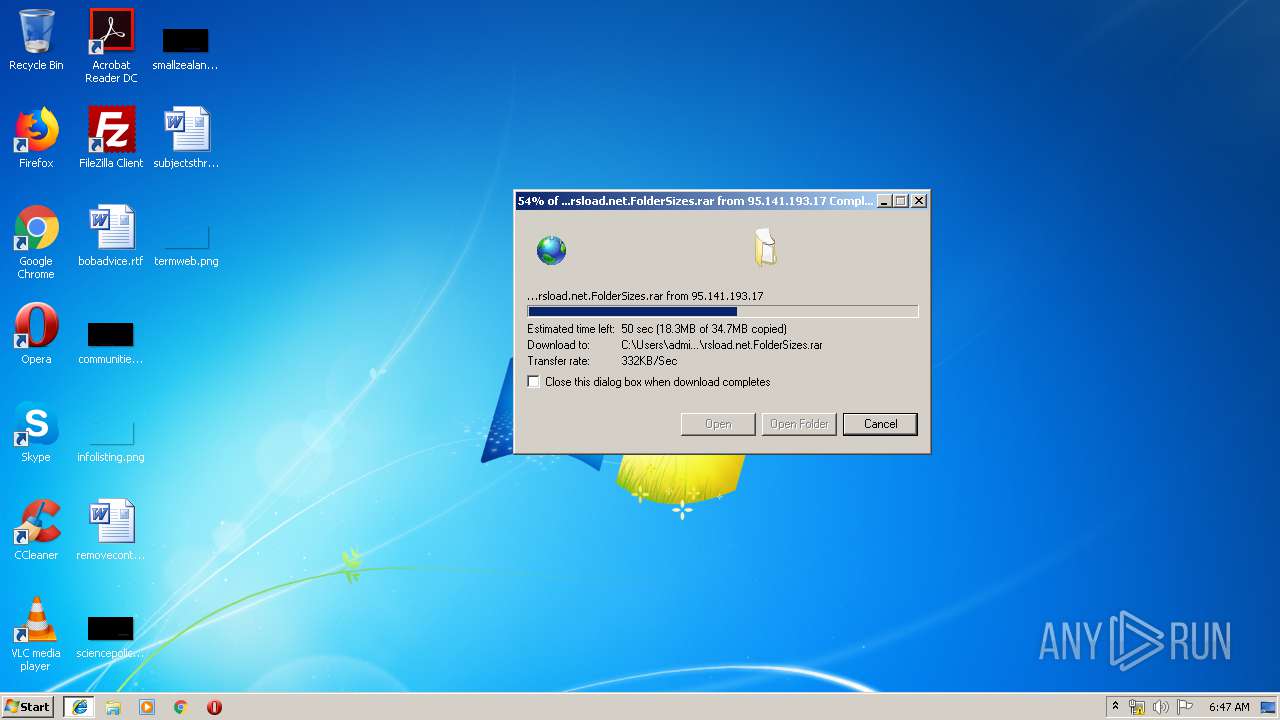This screenshot has width=1280, height=720.
Task: Select termweb.png image file
Action: point(186,245)
